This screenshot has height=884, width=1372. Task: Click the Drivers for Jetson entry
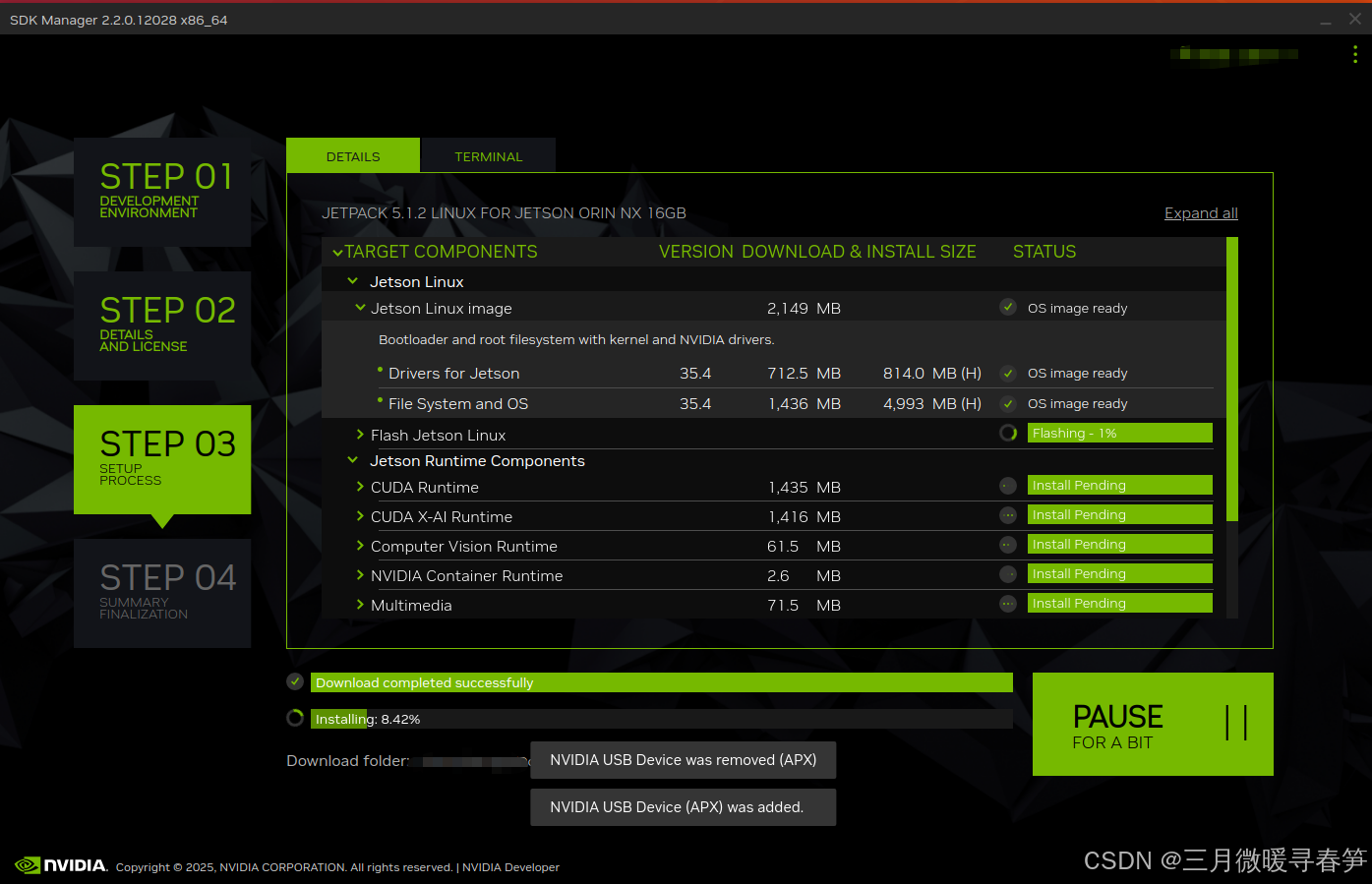[453, 374]
